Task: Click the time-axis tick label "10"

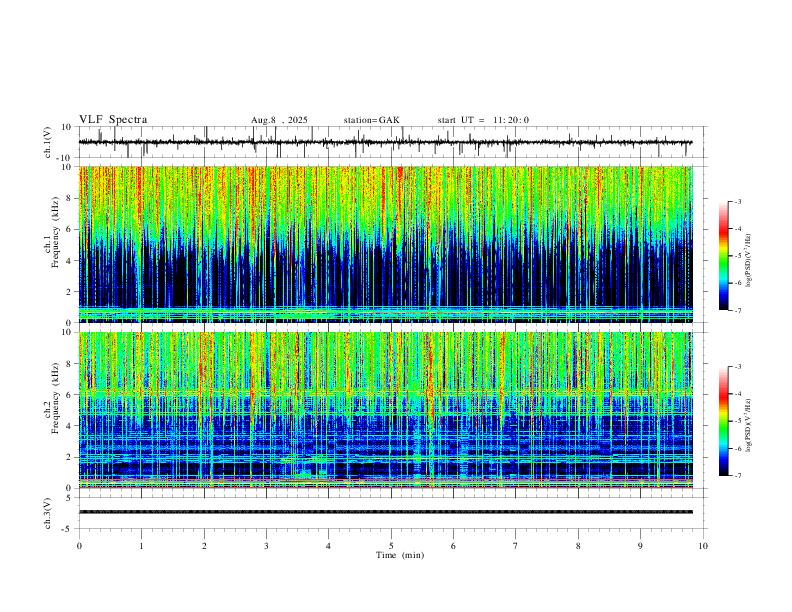Action: click(703, 546)
